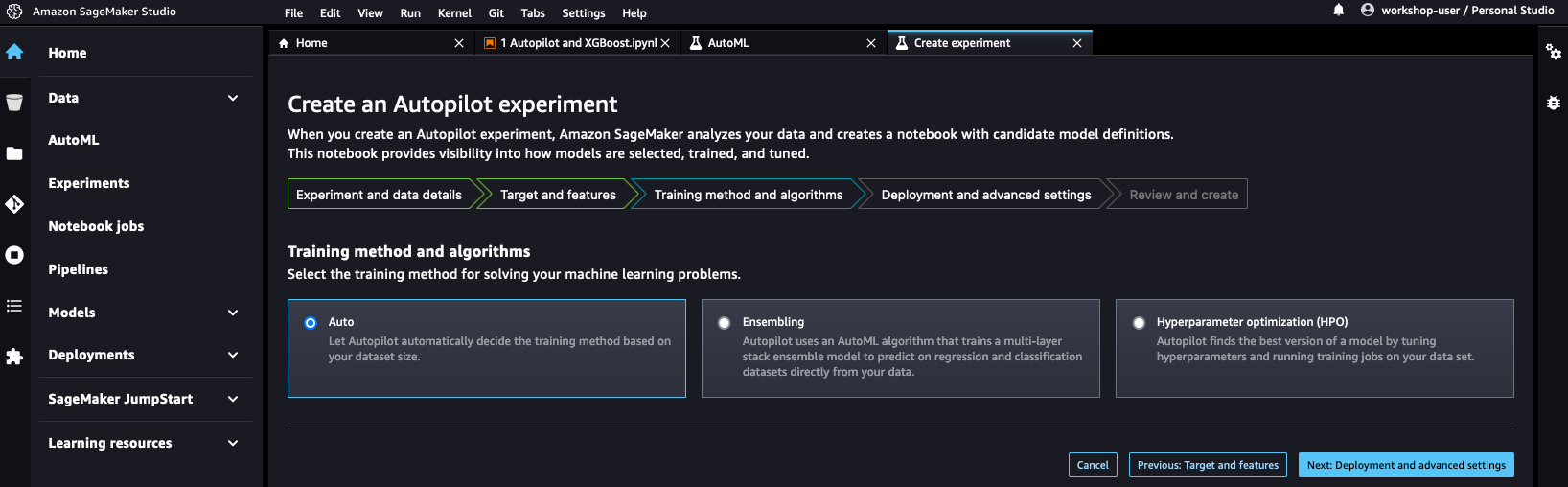Open the running terminals and kernels icon
This screenshot has width=1568, height=487.
pyautogui.click(x=14, y=255)
